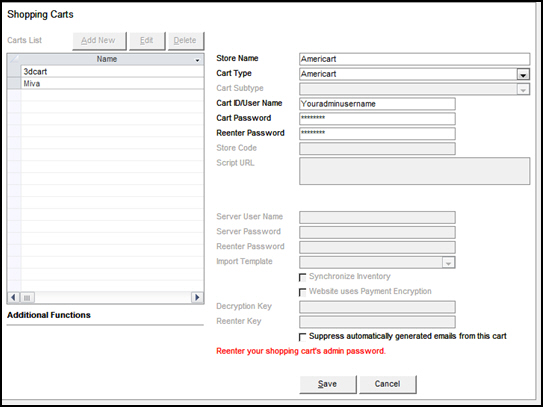
Task: Click the Add New cart button
Action: point(99,41)
